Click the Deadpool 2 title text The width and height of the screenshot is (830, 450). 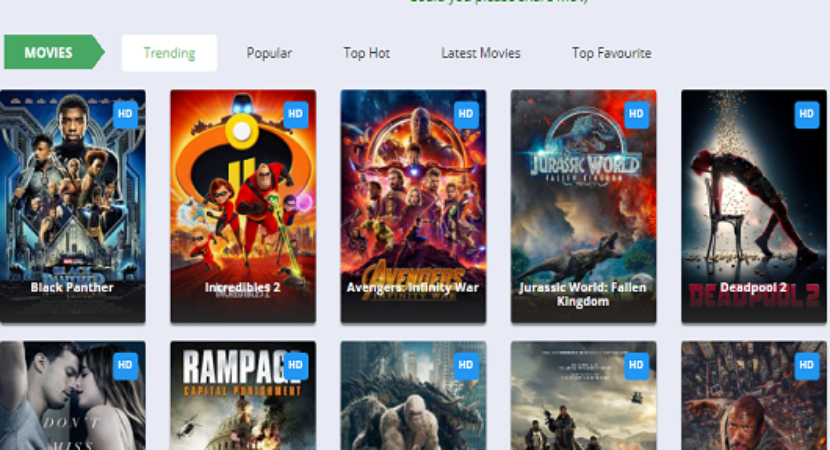(x=753, y=287)
